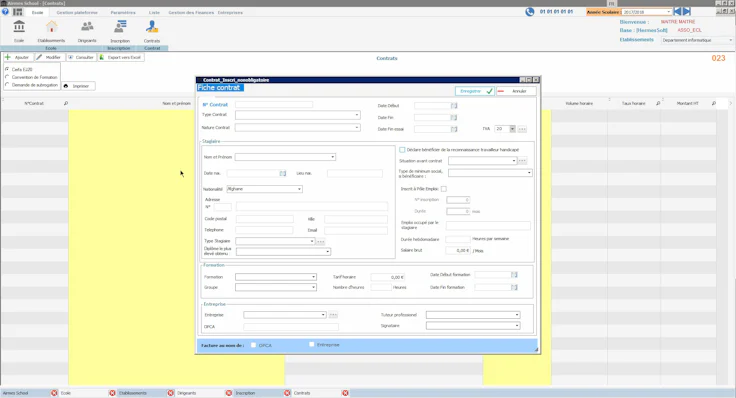Screen dimensions: 736x398
Task: Open the Gestion des Finances menu
Action: click(191, 13)
